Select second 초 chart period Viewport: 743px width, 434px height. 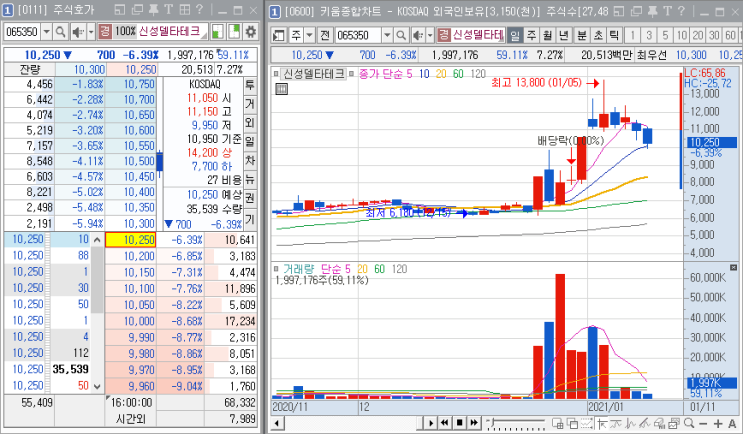pos(598,35)
